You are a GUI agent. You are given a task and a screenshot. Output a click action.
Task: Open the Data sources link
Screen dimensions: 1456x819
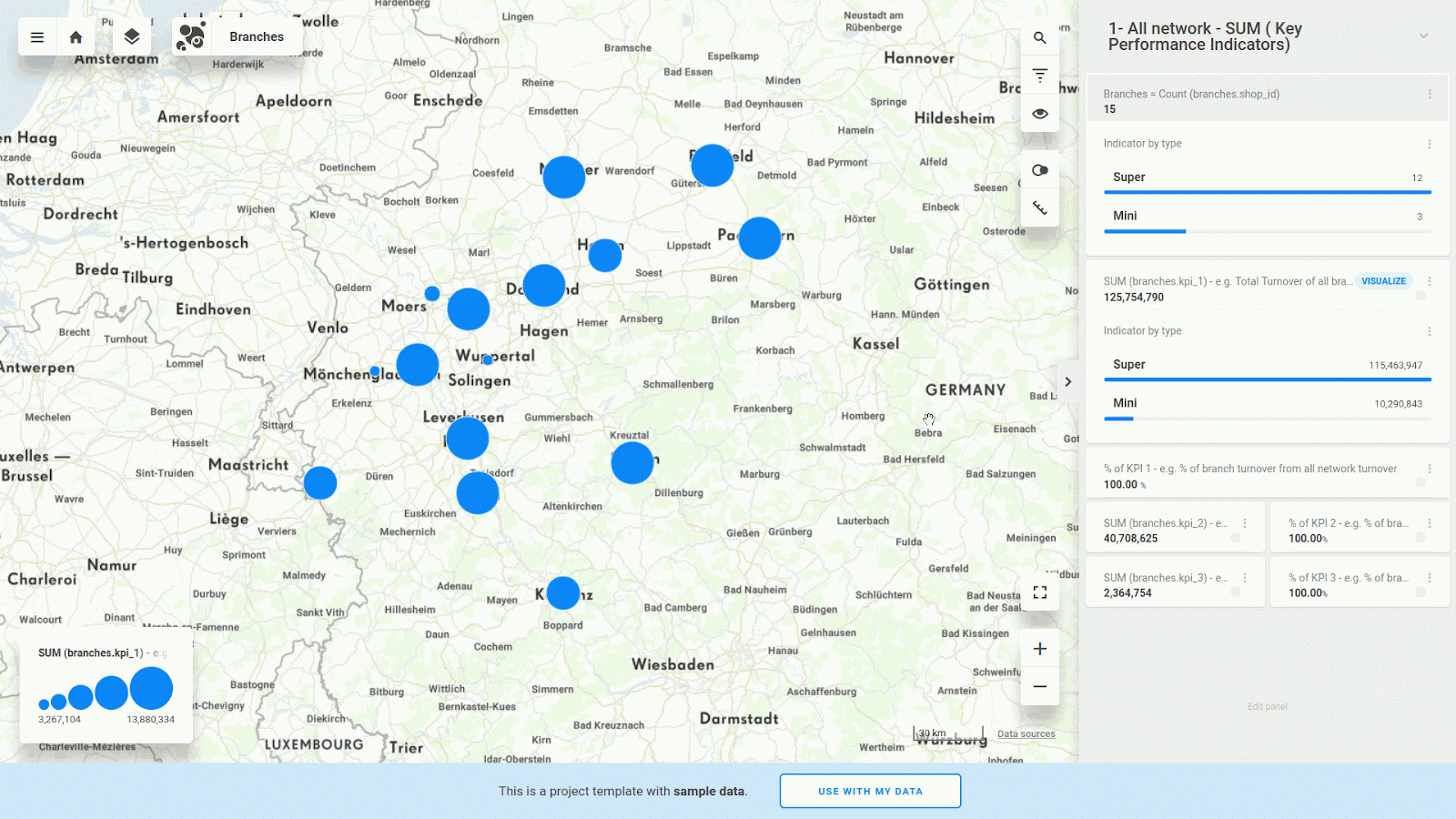(x=1026, y=734)
